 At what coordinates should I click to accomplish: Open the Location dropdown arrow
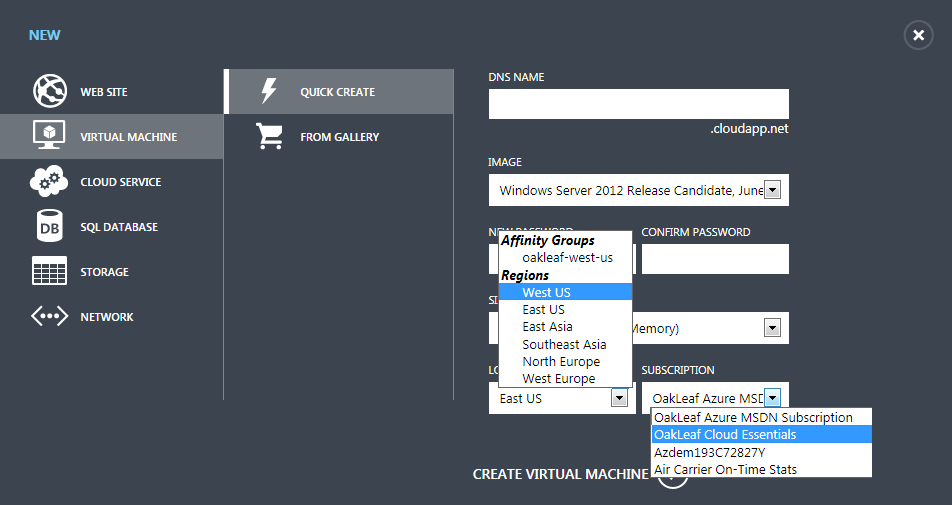(619, 398)
